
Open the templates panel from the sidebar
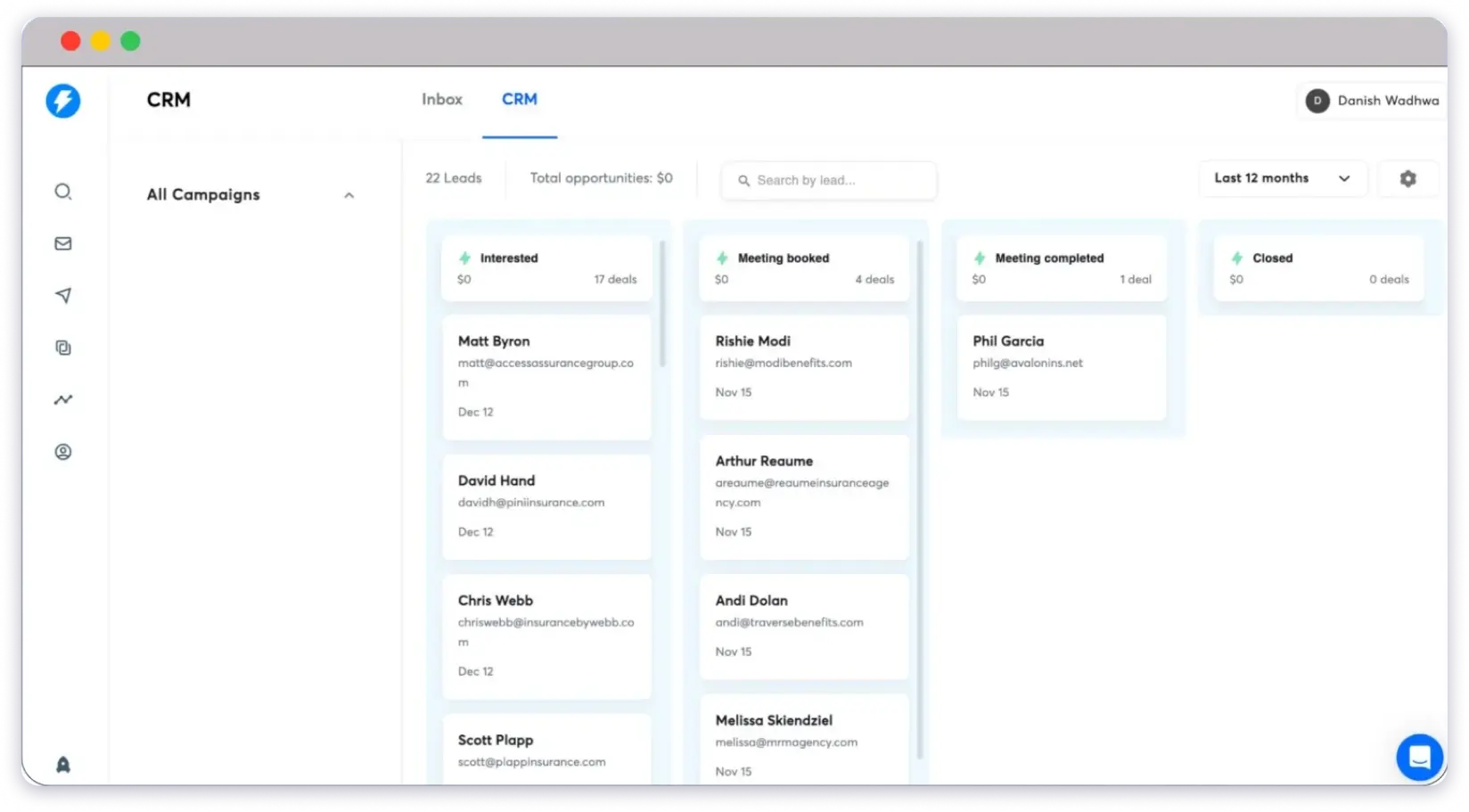62,348
